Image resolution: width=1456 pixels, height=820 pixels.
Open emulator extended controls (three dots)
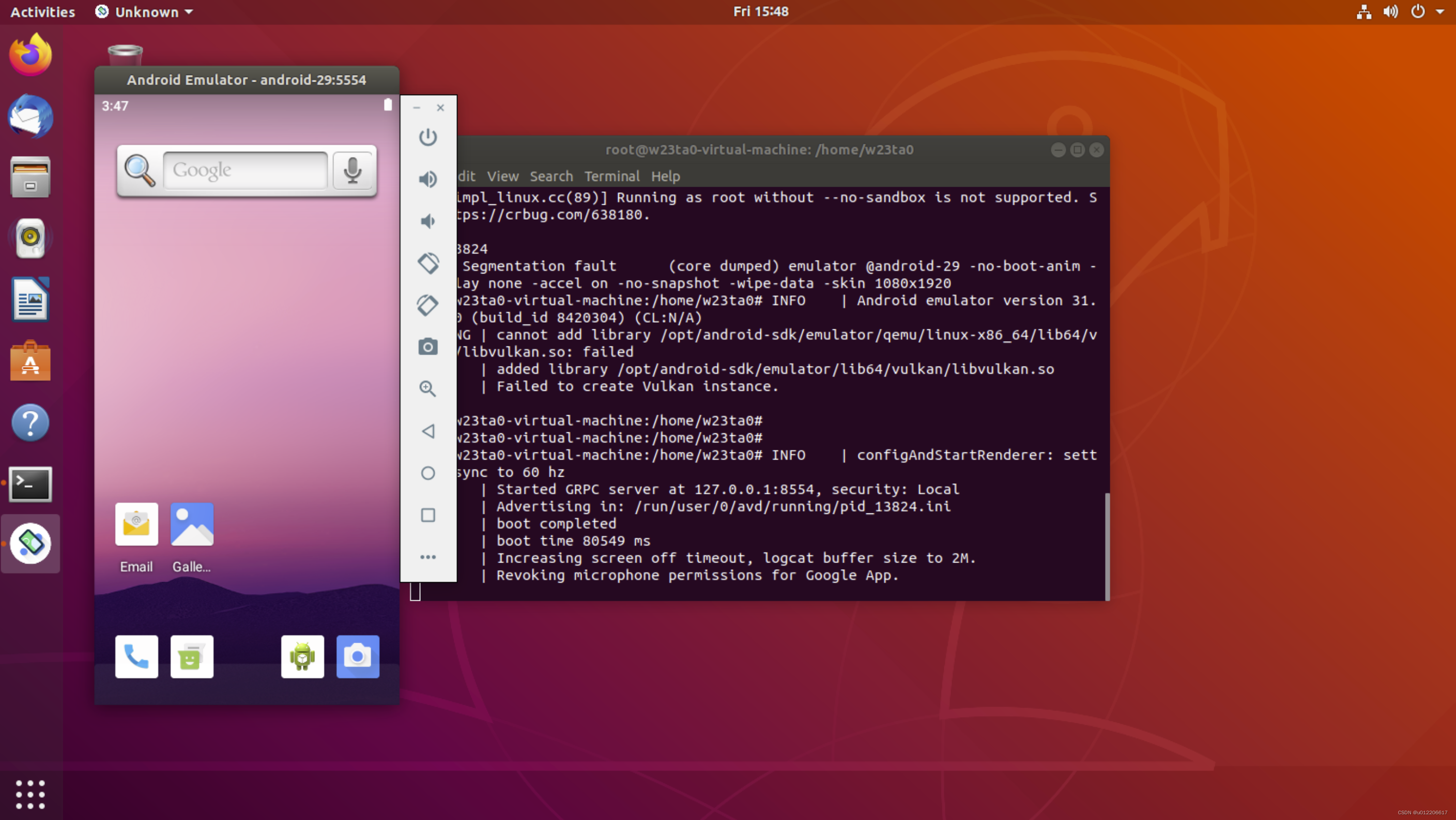428,557
